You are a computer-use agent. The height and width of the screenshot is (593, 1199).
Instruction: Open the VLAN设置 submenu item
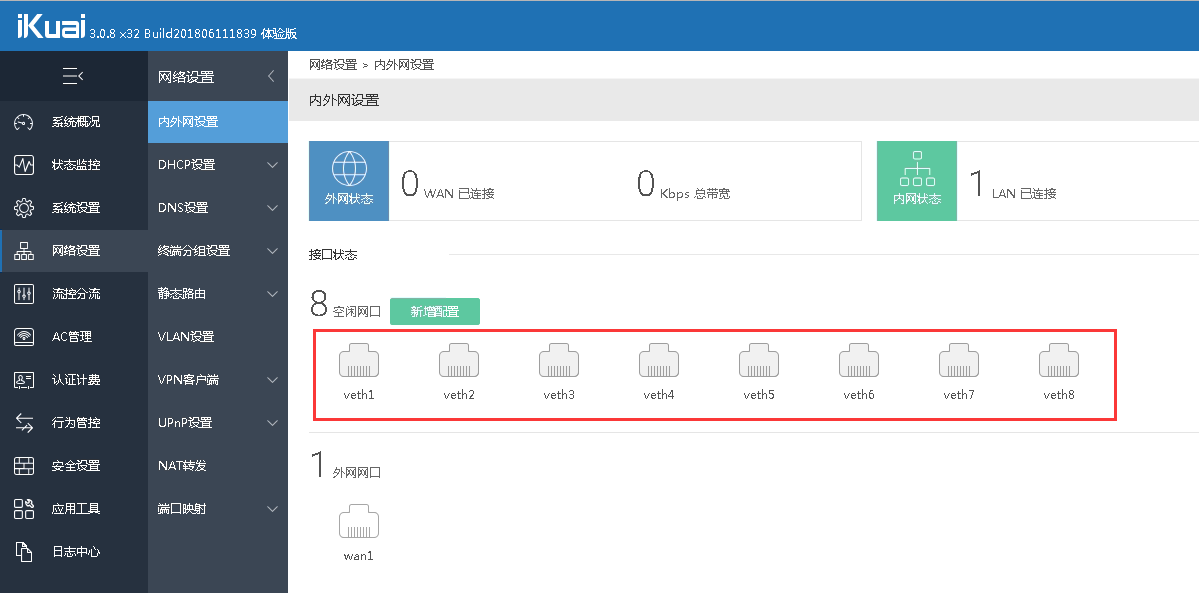tap(218, 337)
